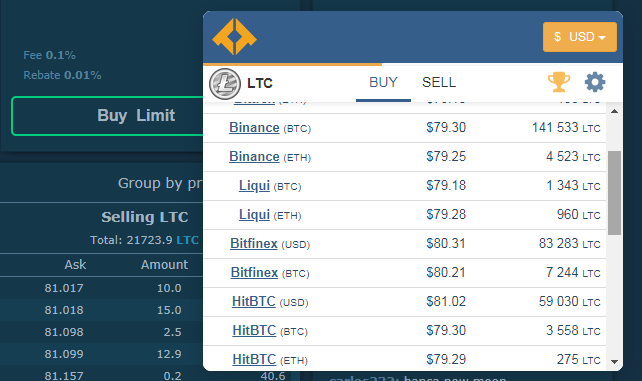Open the Binance (BTC) exchange link

254,128
